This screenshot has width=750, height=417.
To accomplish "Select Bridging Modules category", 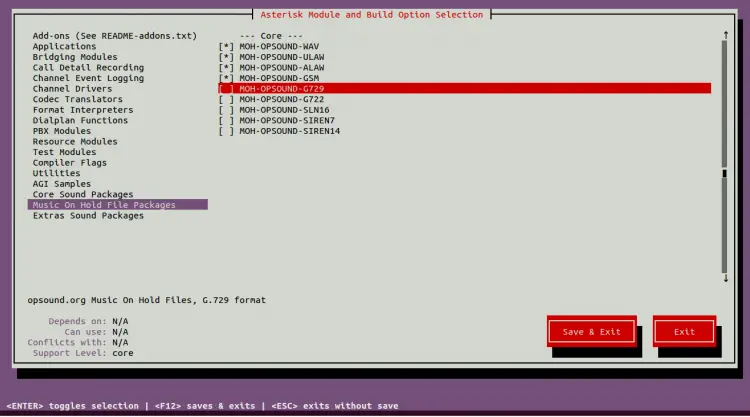I will [x=75, y=57].
